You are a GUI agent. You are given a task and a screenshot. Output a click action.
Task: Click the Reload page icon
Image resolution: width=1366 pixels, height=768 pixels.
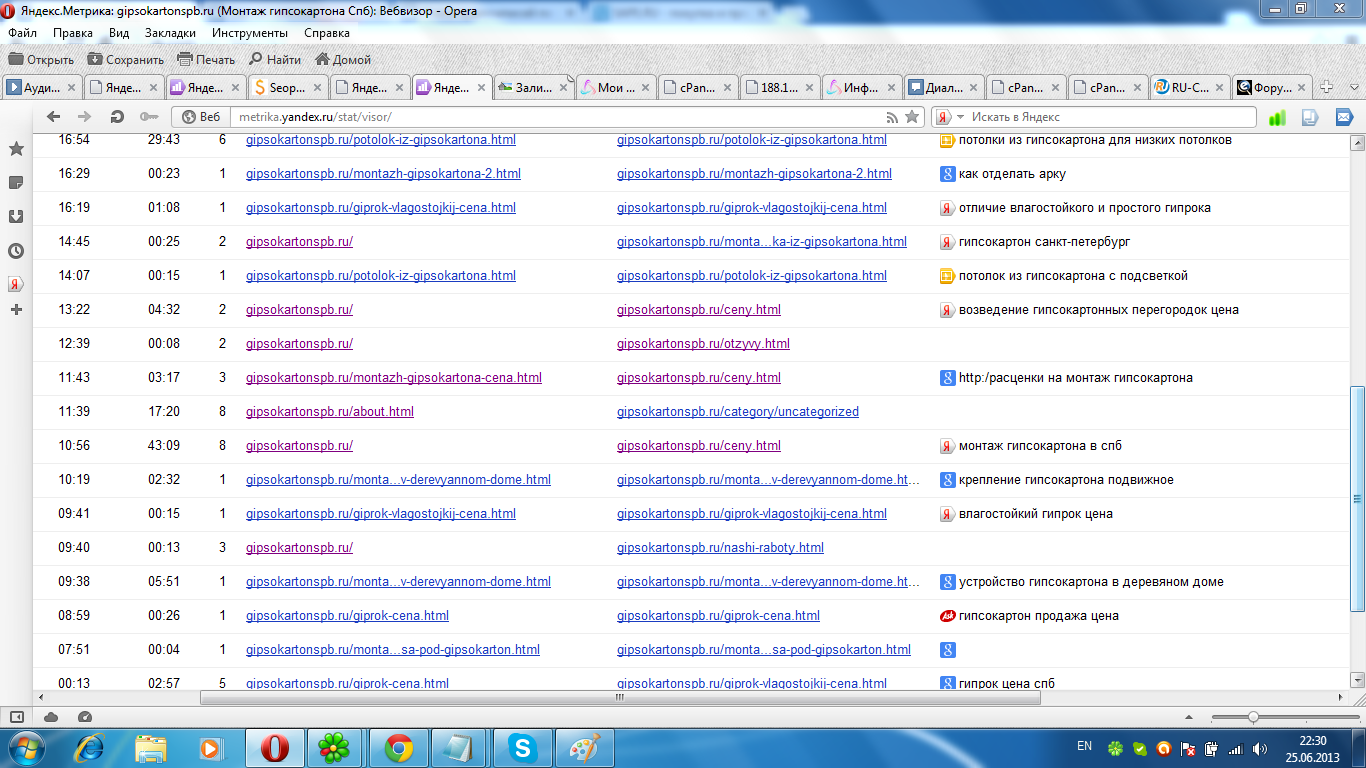(x=117, y=117)
